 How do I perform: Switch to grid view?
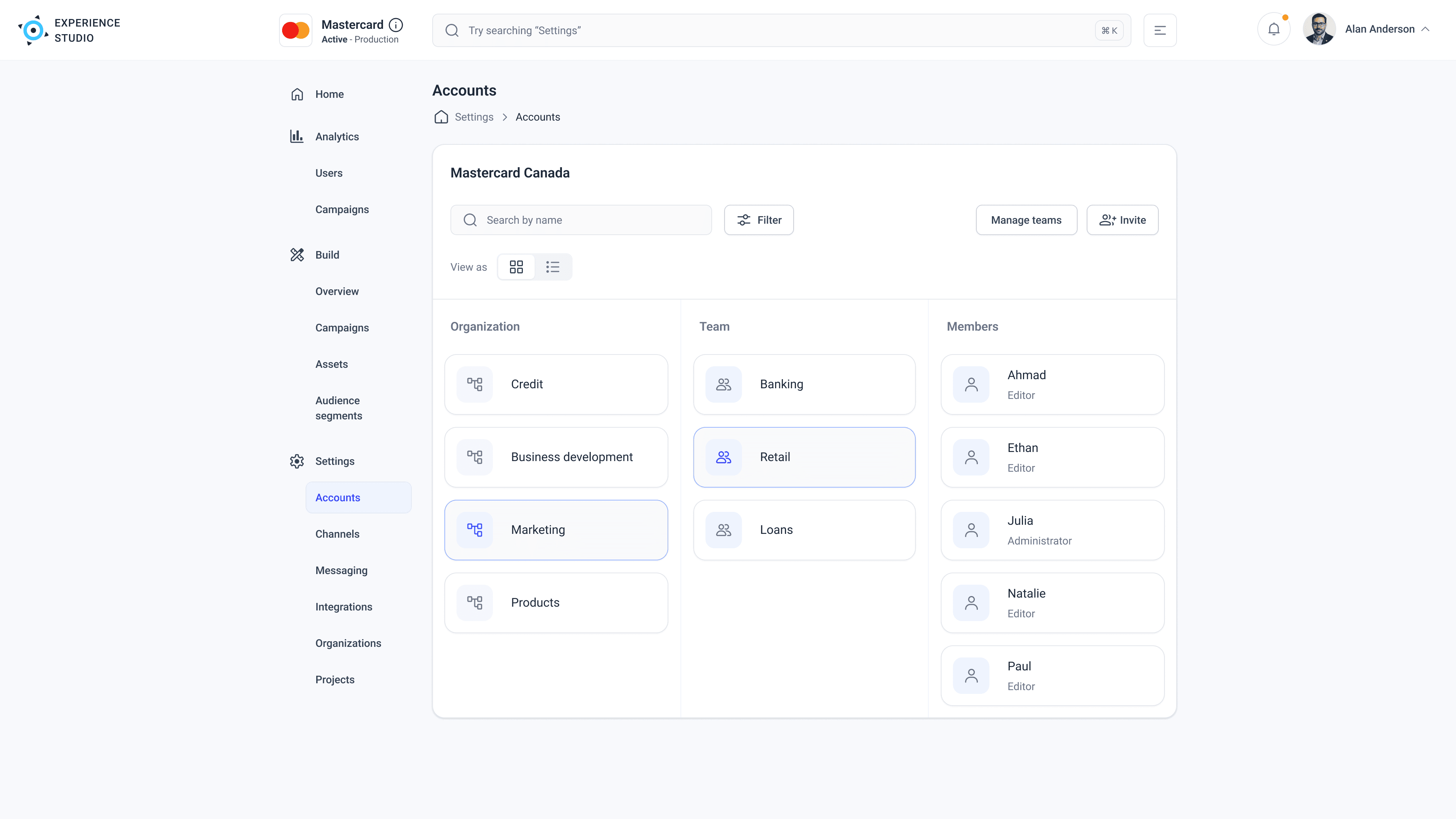(516, 267)
